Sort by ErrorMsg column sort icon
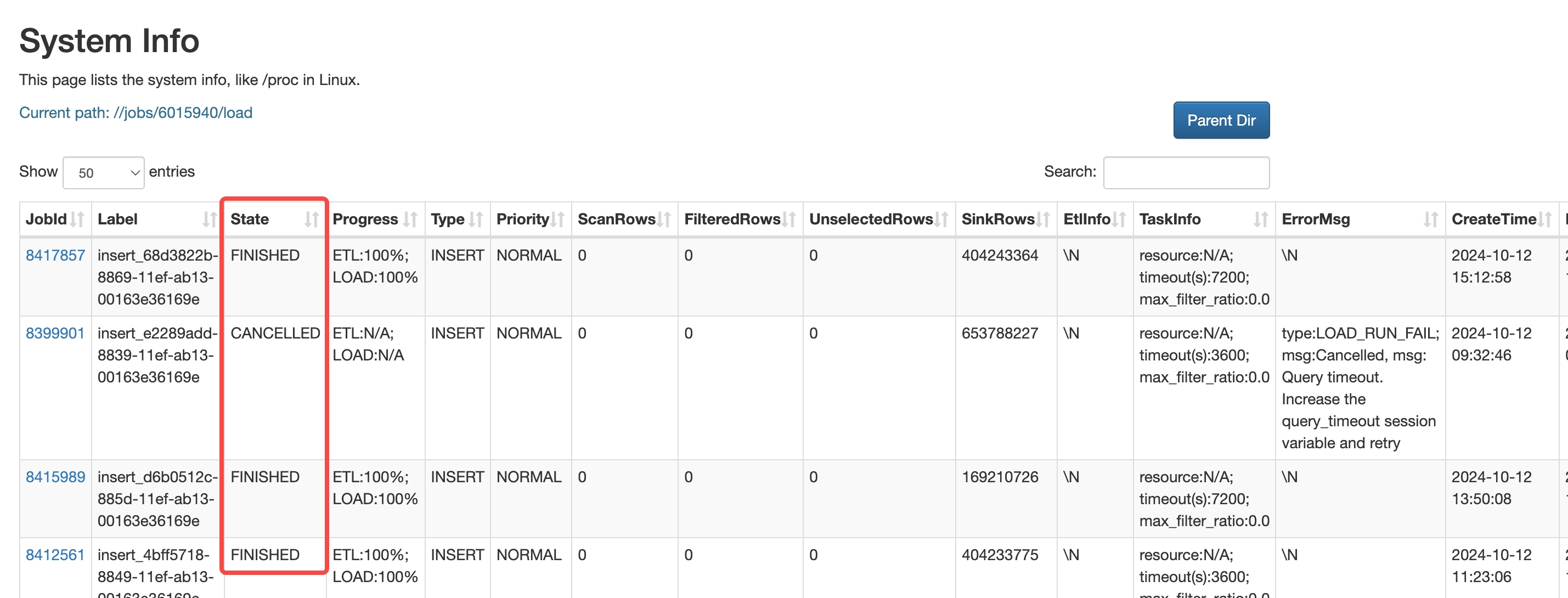The width and height of the screenshot is (1568, 598). coord(1431,219)
